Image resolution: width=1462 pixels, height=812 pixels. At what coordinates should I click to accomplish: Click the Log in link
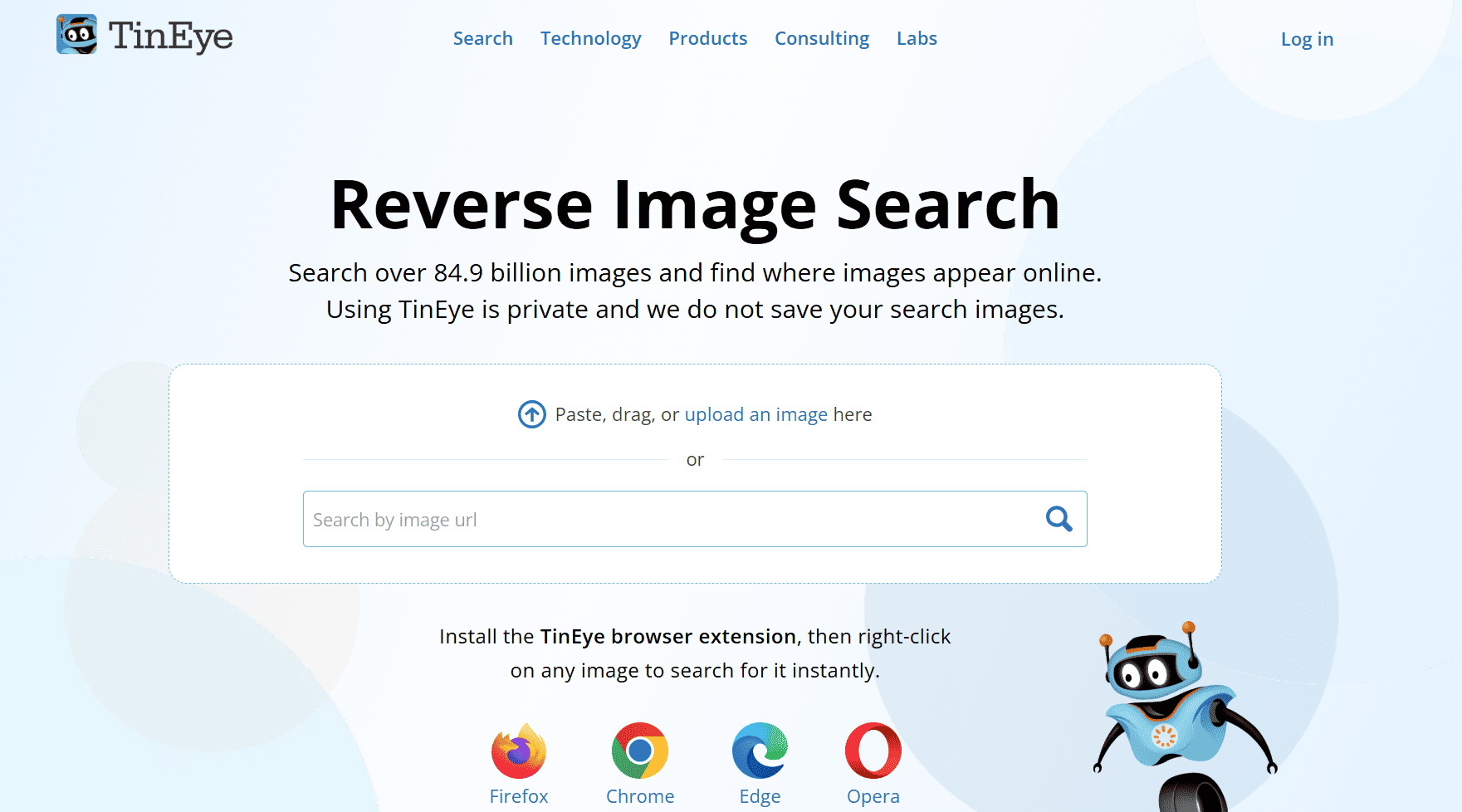[x=1307, y=39]
